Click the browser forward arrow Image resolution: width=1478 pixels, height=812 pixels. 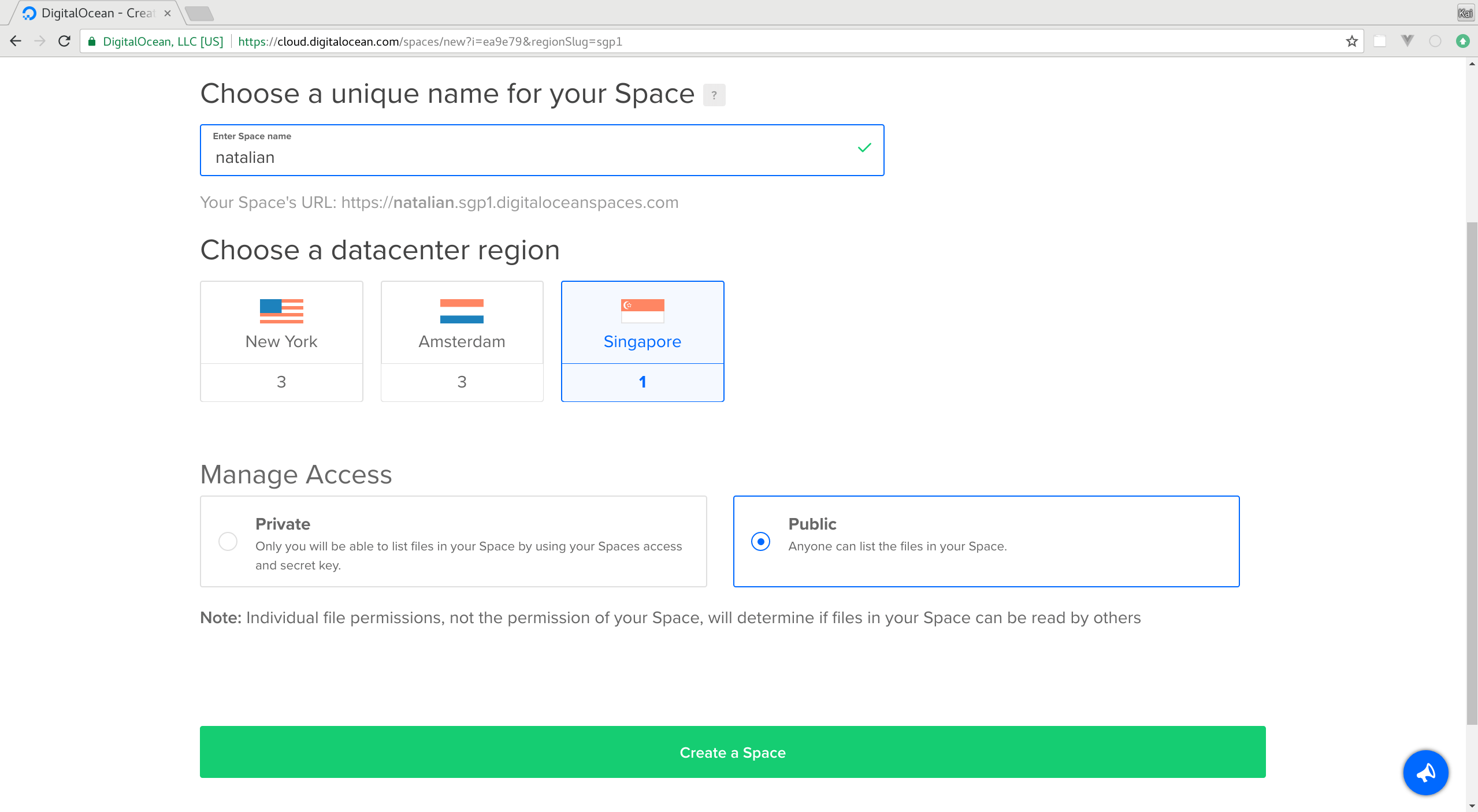point(40,41)
